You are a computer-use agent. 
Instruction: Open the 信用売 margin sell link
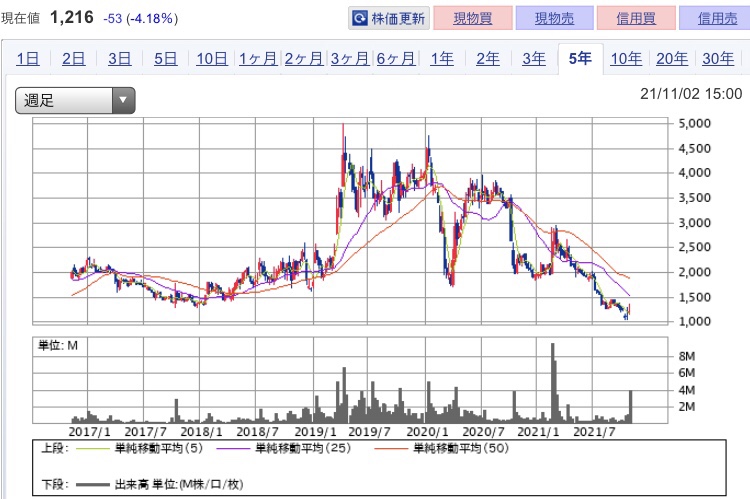[717, 18]
